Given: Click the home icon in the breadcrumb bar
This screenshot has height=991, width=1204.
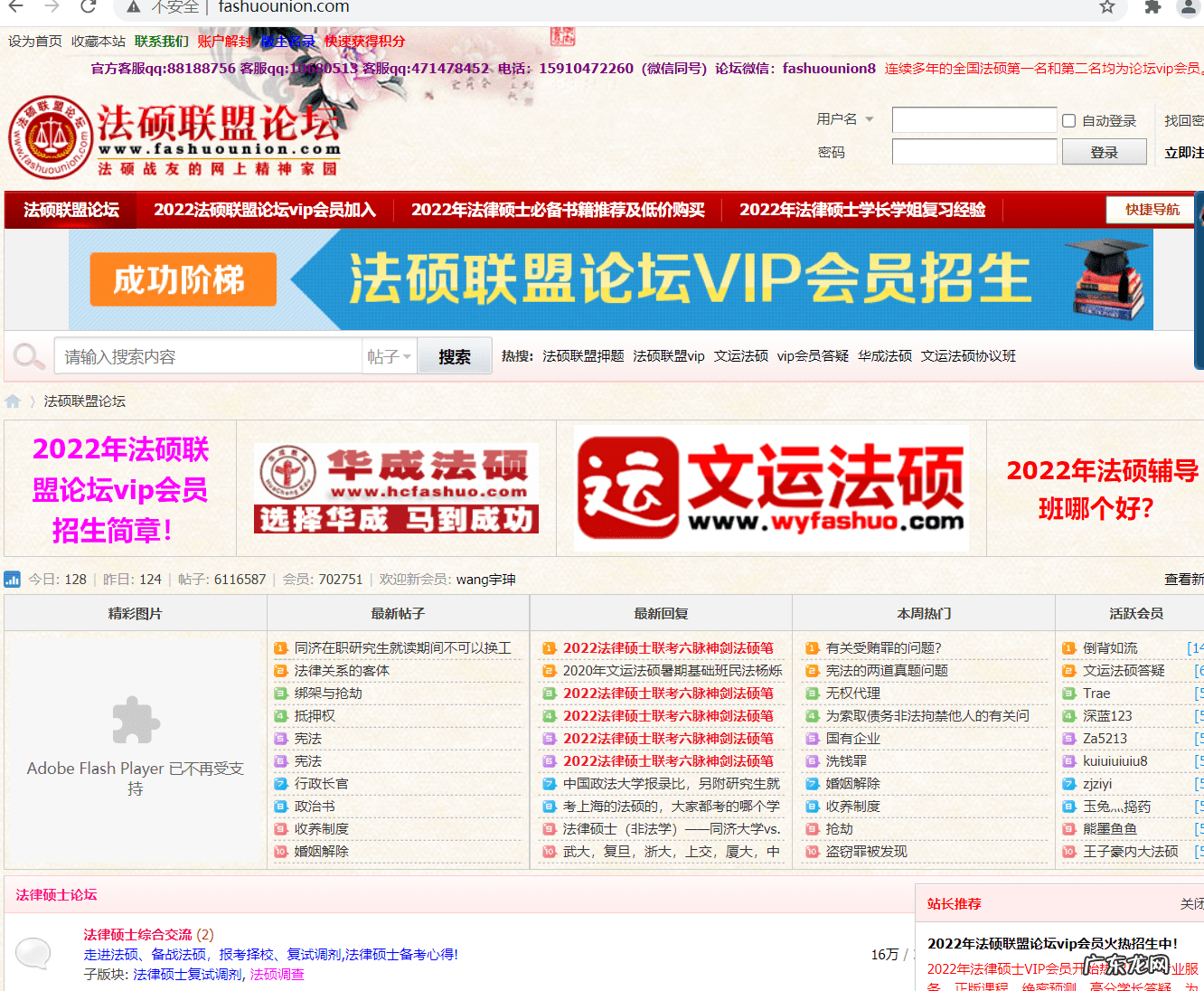Looking at the screenshot, I should [13, 401].
